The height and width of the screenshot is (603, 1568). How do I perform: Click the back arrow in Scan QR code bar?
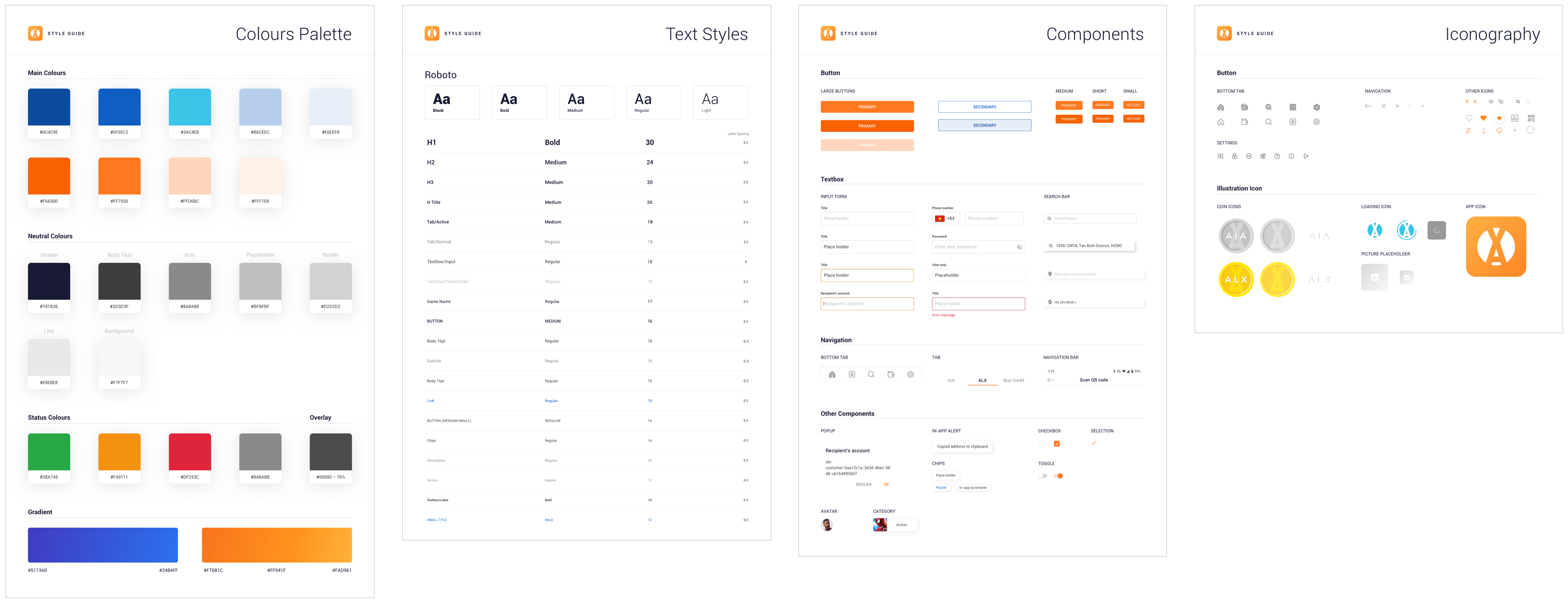tap(1050, 380)
